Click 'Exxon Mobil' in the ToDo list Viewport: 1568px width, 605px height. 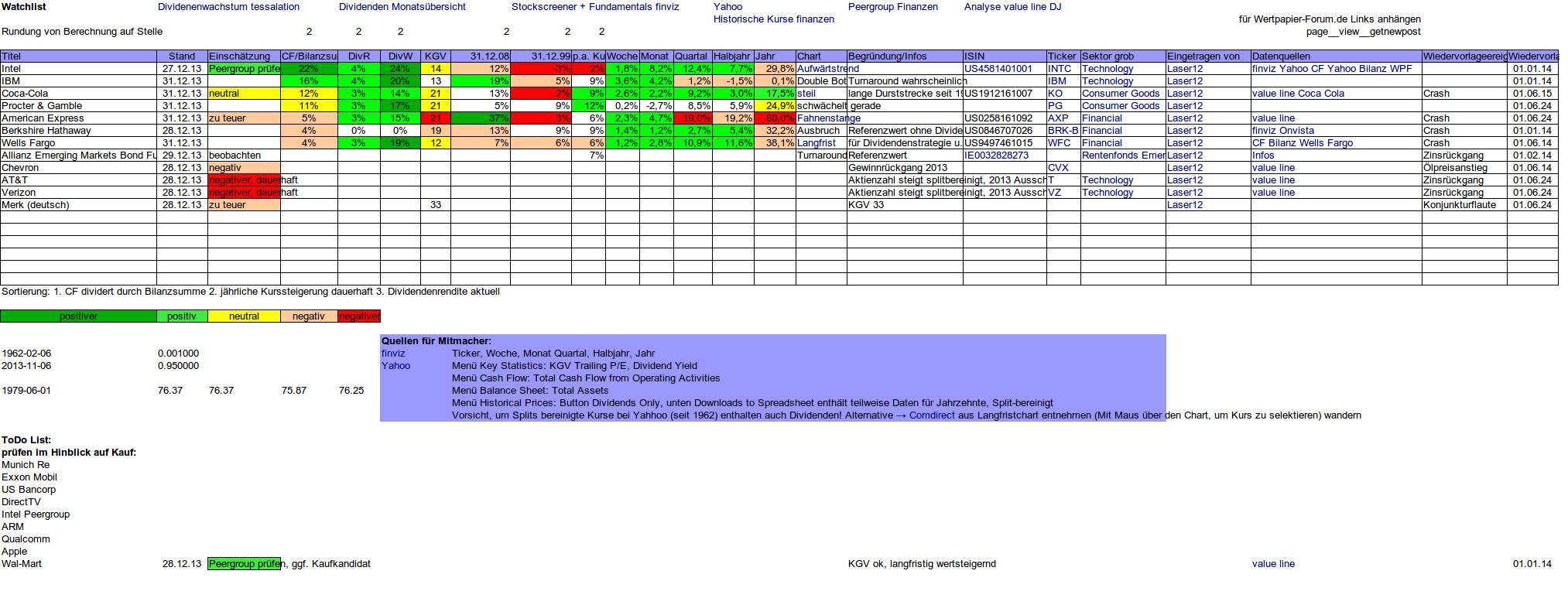pyautogui.click(x=29, y=477)
